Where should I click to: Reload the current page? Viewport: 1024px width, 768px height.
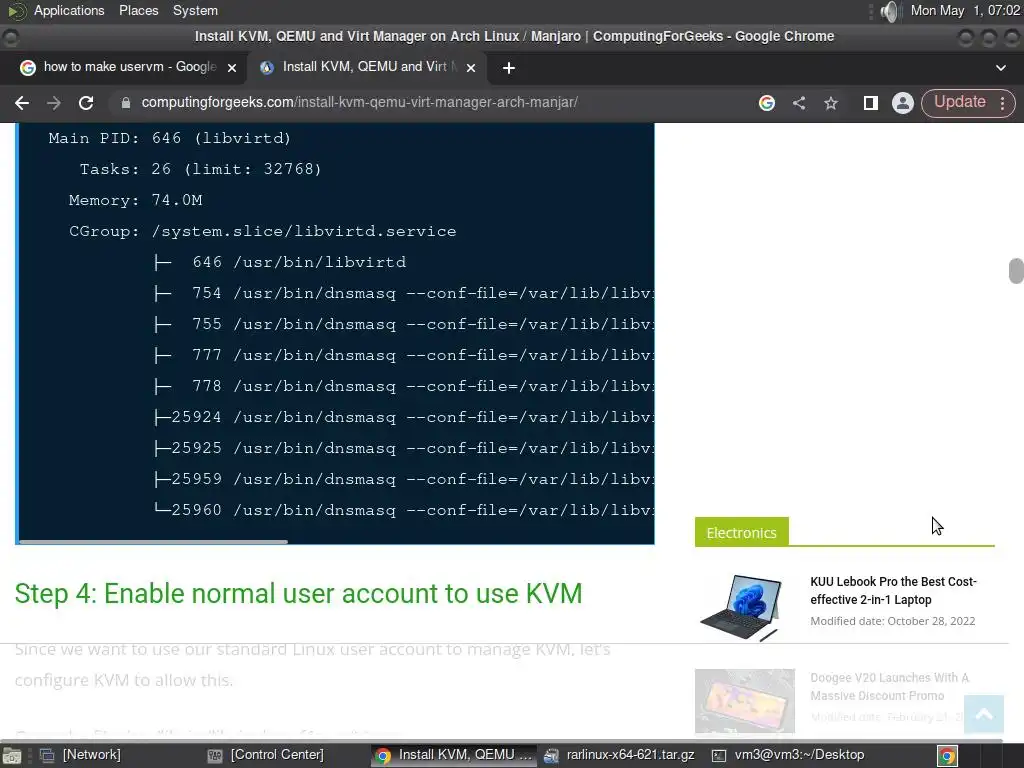click(x=86, y=103)
